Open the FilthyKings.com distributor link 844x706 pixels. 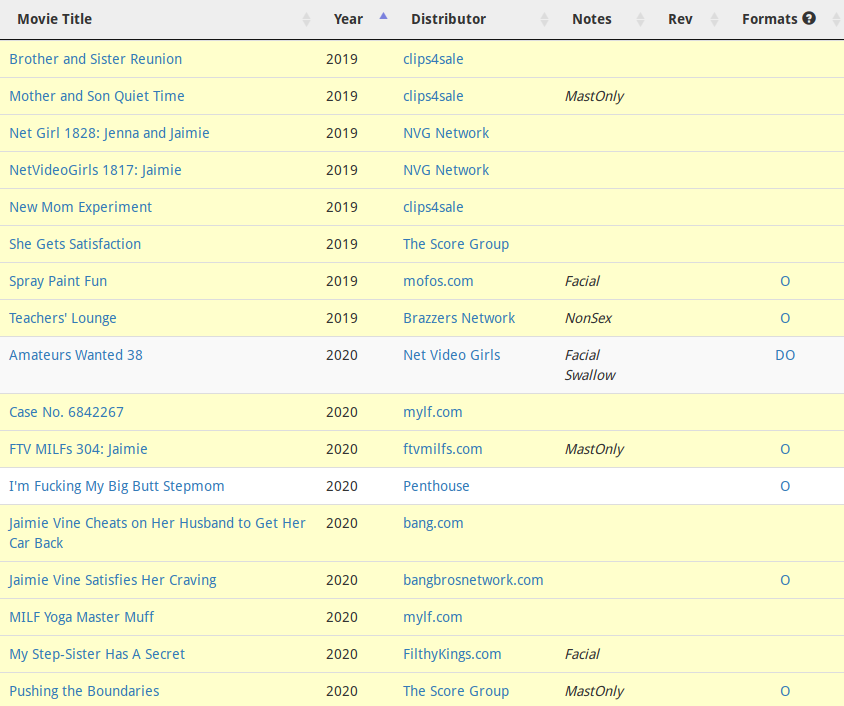452,654
